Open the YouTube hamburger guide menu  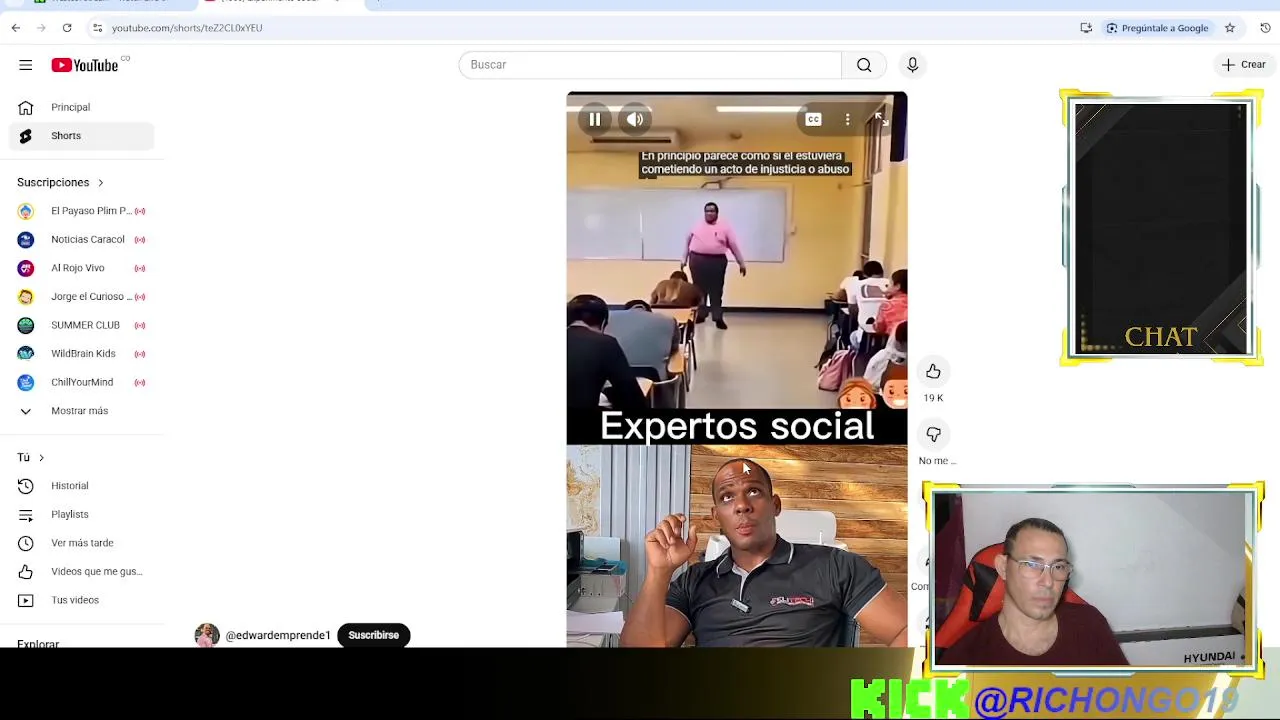pyautogui.click(x=25, y=65)
